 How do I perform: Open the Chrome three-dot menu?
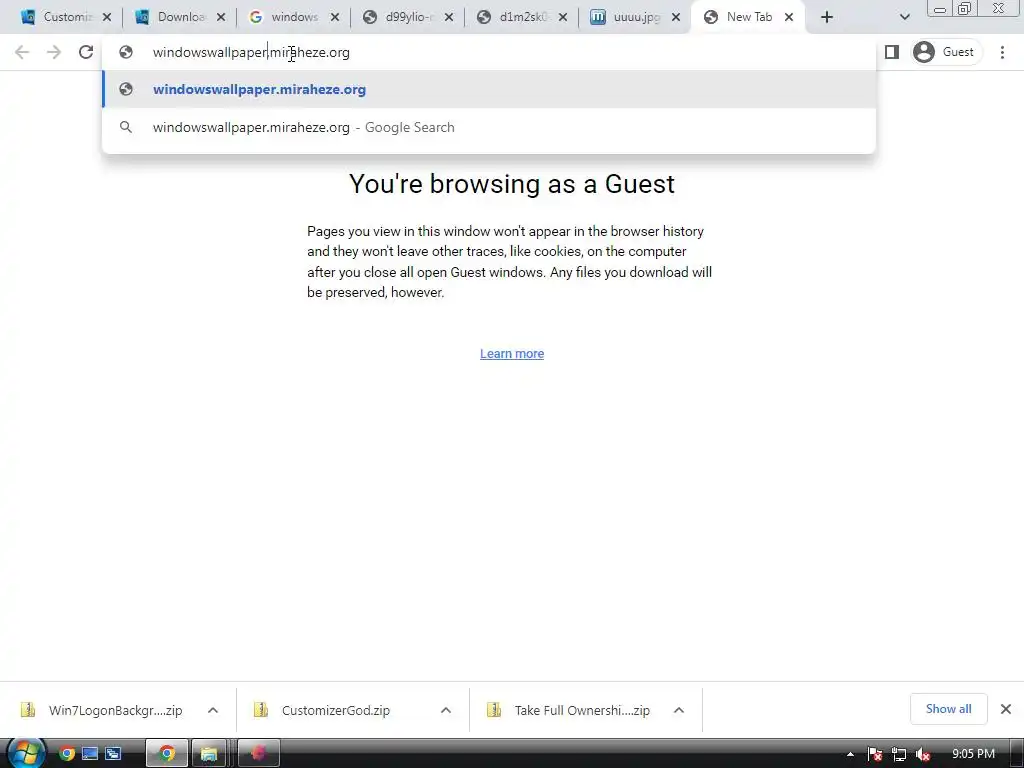tap(1002, 52)
